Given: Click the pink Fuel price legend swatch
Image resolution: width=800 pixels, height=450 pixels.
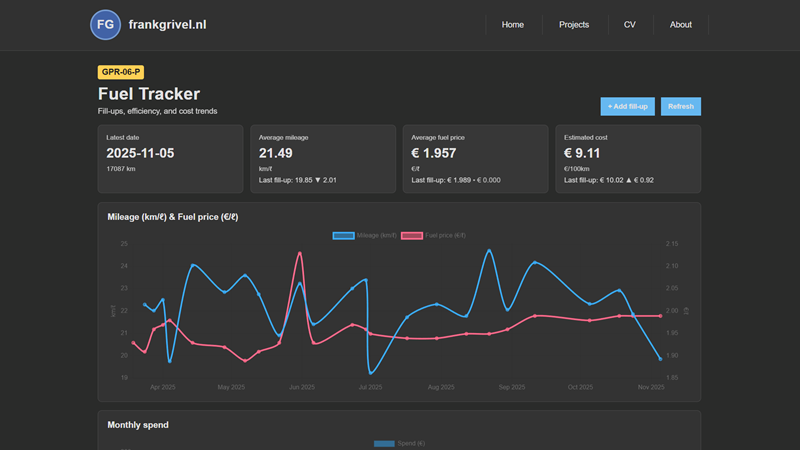Looking at the screenshot, I should point(412,235).
